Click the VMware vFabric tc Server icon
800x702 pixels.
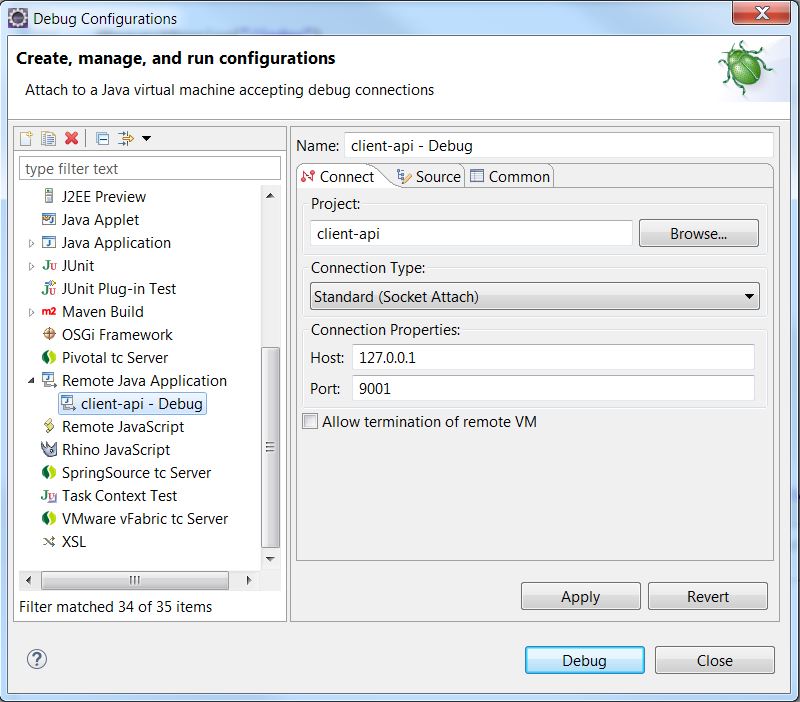click(49, 518)
